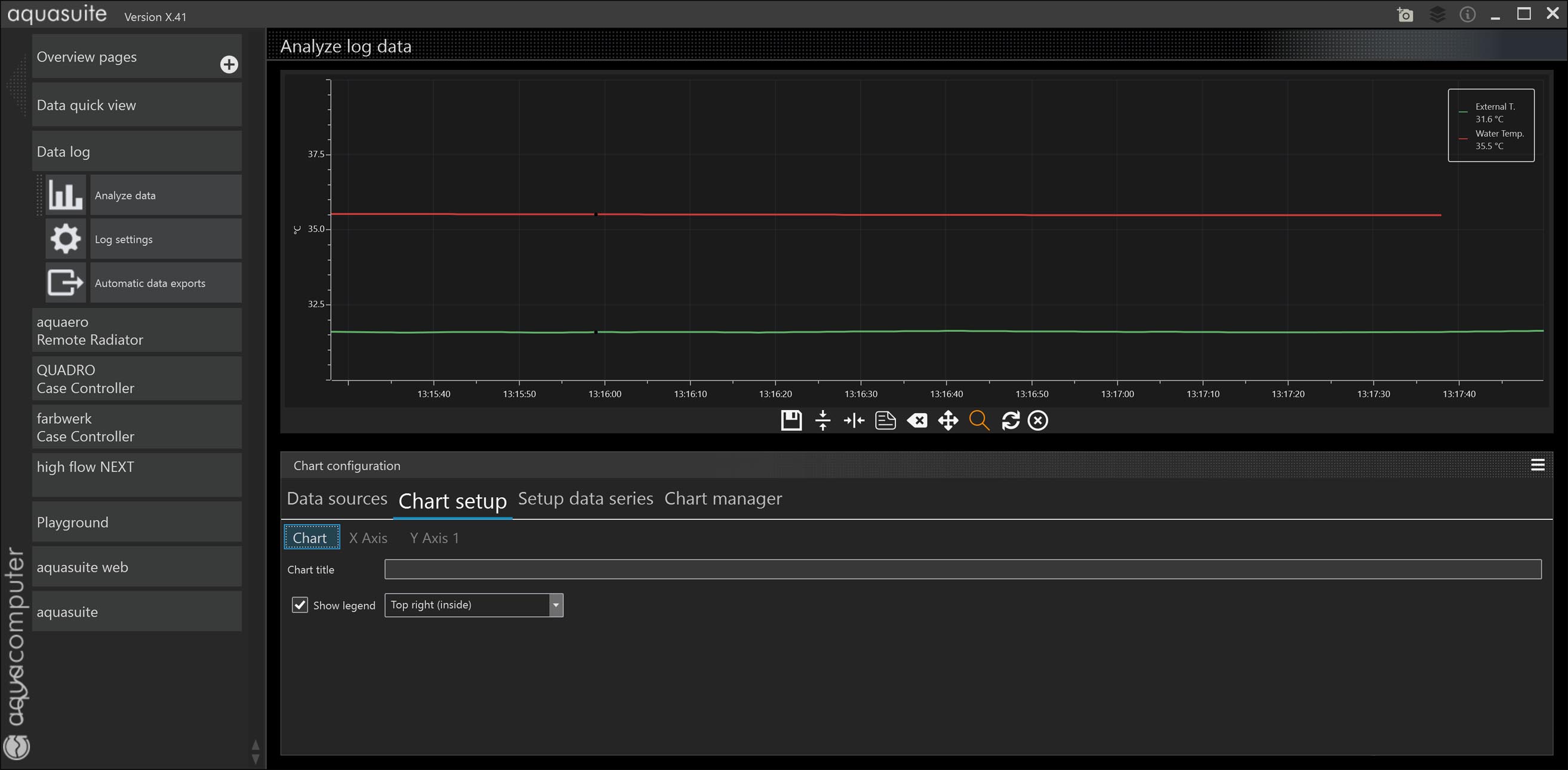The image size is (1568, 770).
Task: Switch to the Setup data series tab
Action: click(585, 498)
